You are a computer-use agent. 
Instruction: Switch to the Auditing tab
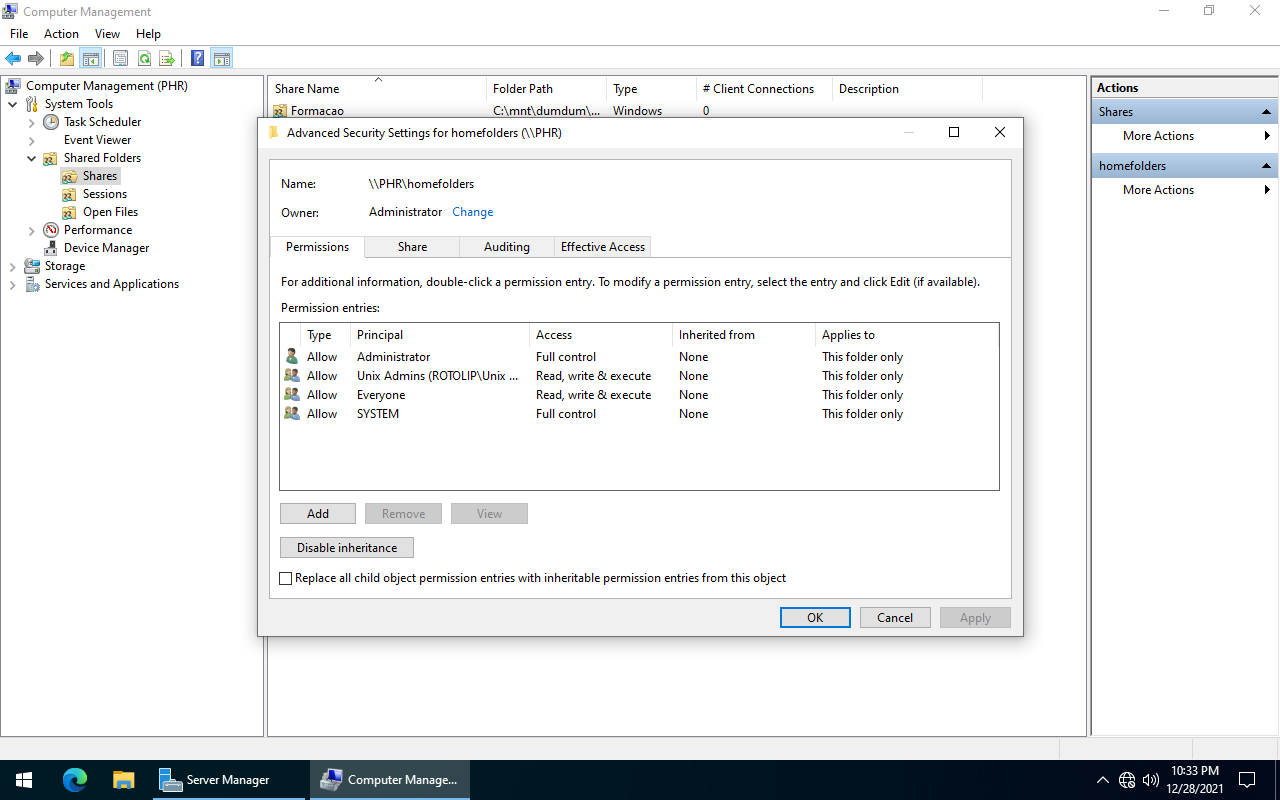(x=506, y=246)
